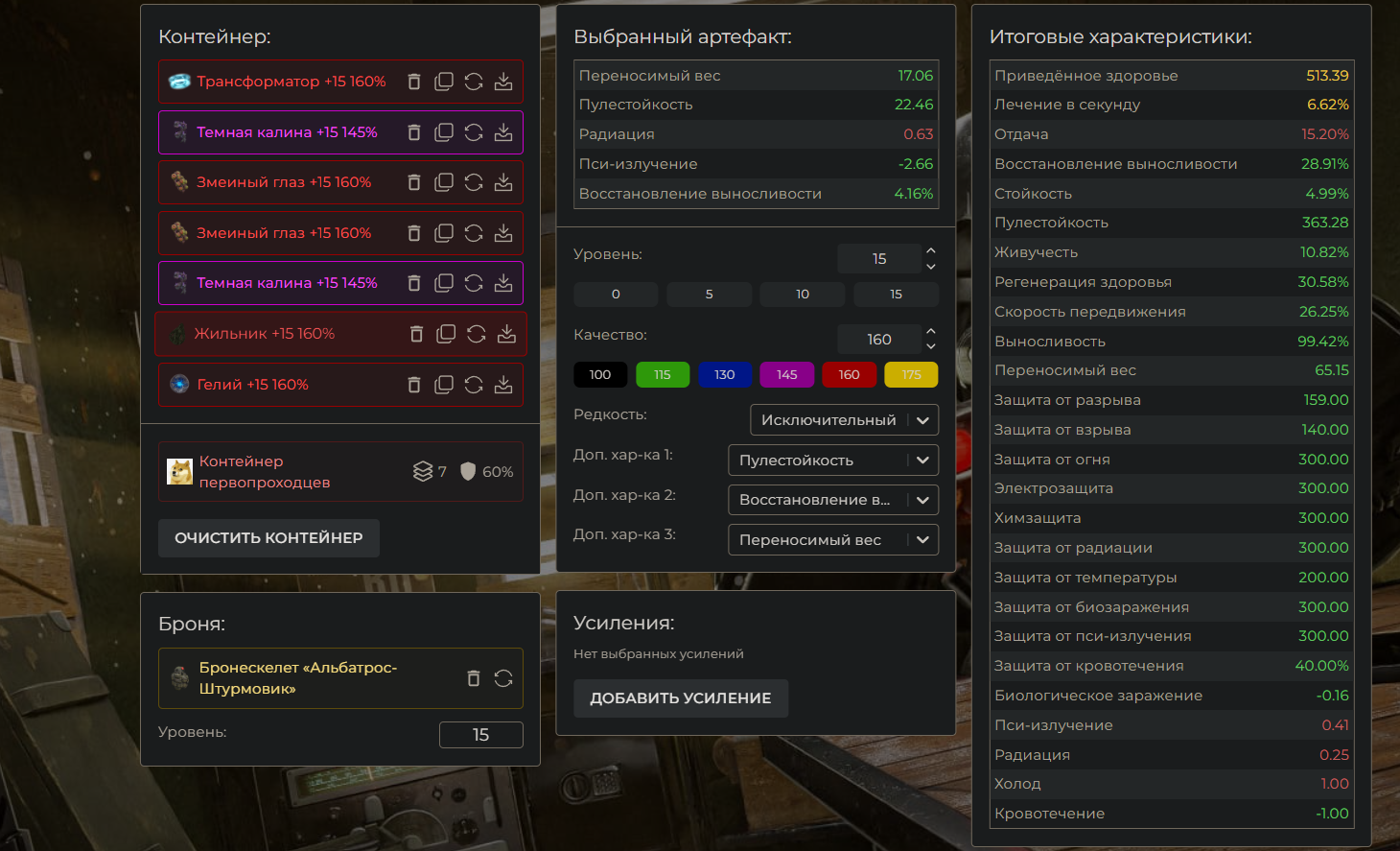Set artifact level preset to 5
Image resolution: width=1400 pixels, height=851 pixels.
710,295
